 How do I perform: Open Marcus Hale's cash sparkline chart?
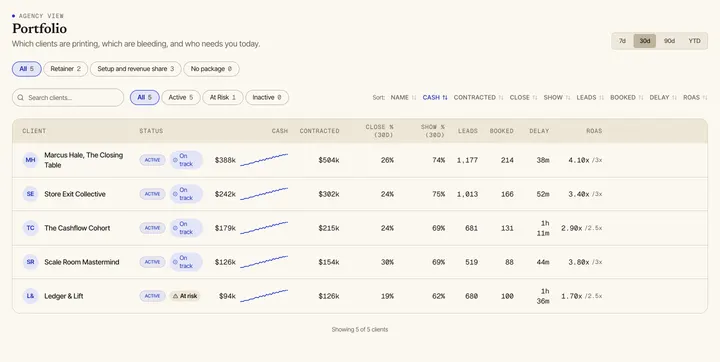[x=264, y=160]
